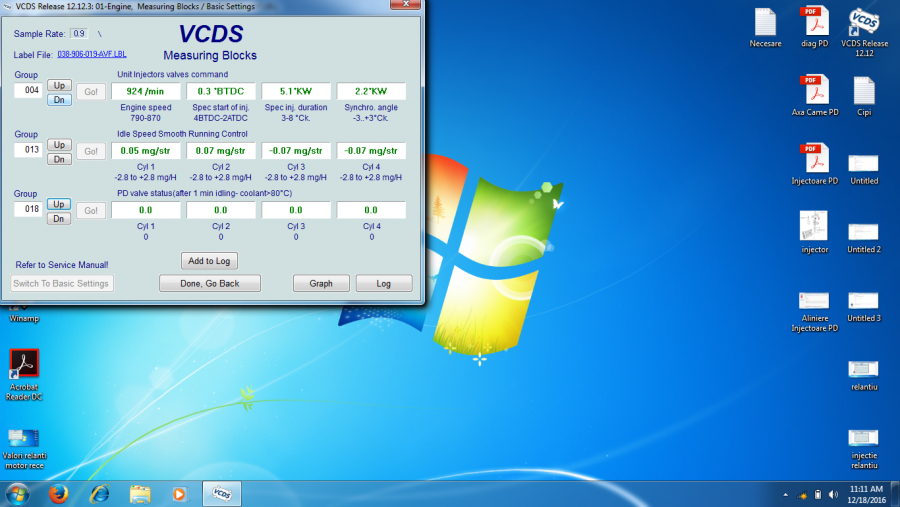Open the Graph view button
Screen dimensions: 900x507
(321, 284)
